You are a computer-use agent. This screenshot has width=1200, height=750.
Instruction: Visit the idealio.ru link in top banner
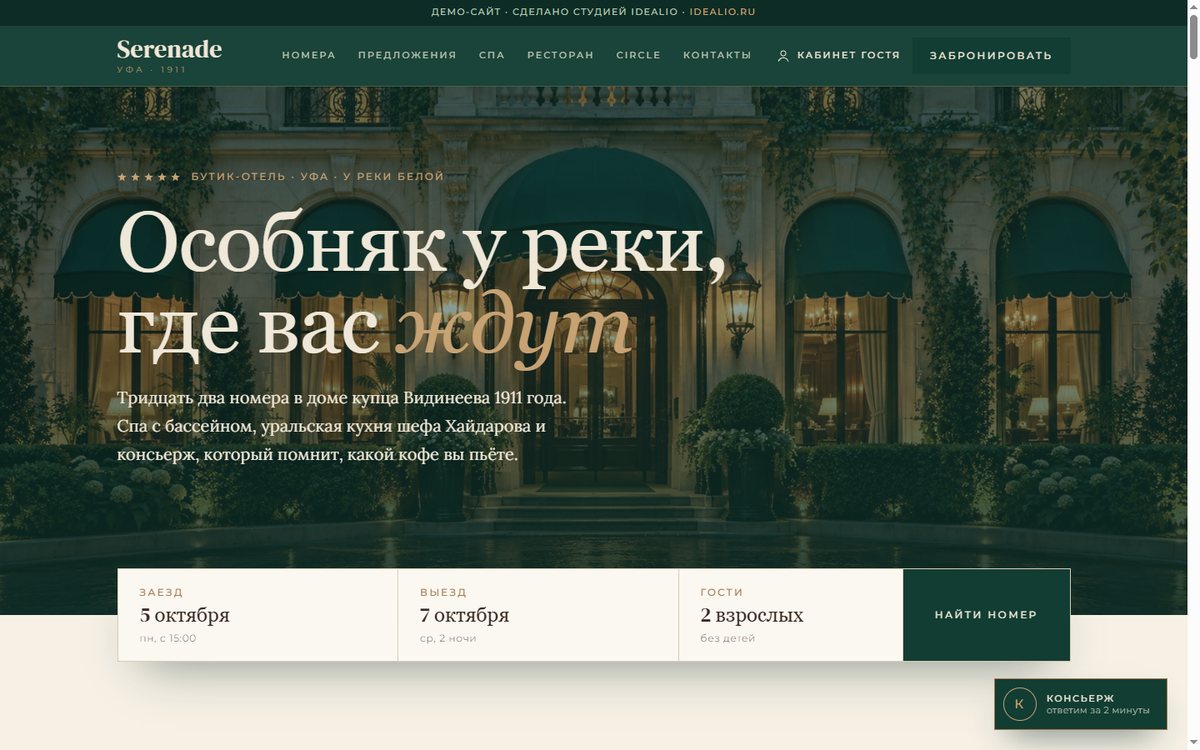pyautogui.click(x=722, y=12)
